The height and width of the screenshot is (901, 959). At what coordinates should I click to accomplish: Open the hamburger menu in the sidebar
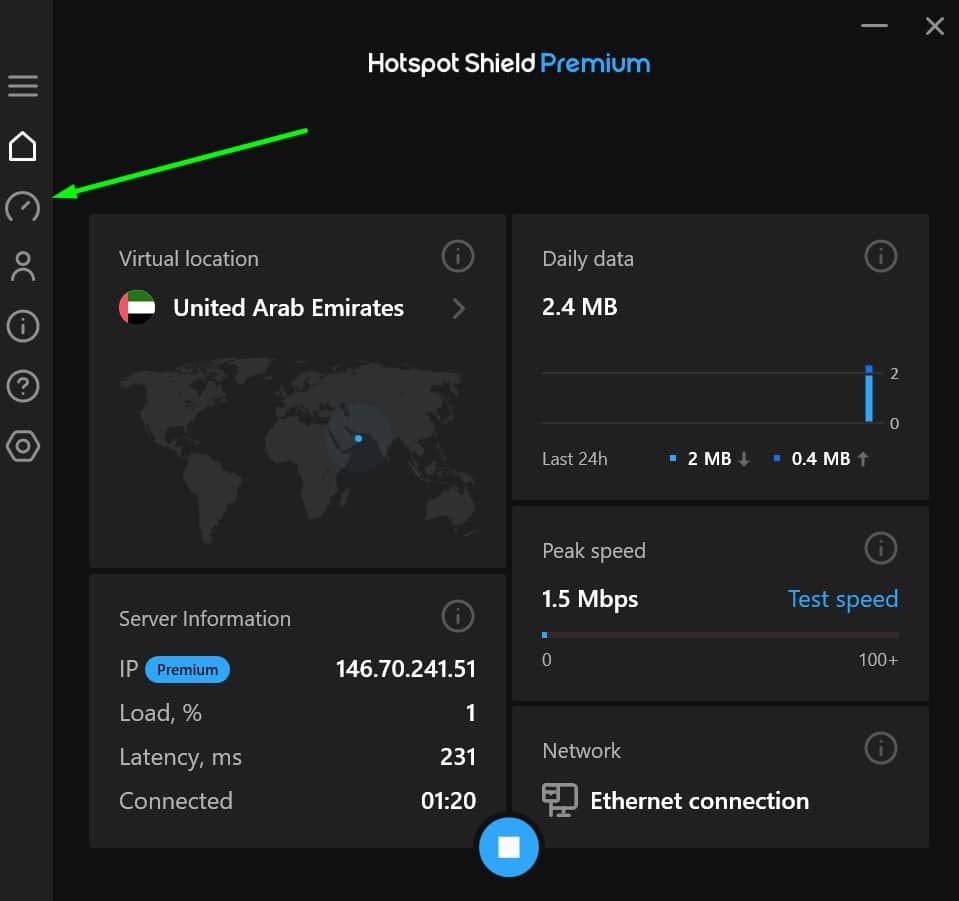23,86
